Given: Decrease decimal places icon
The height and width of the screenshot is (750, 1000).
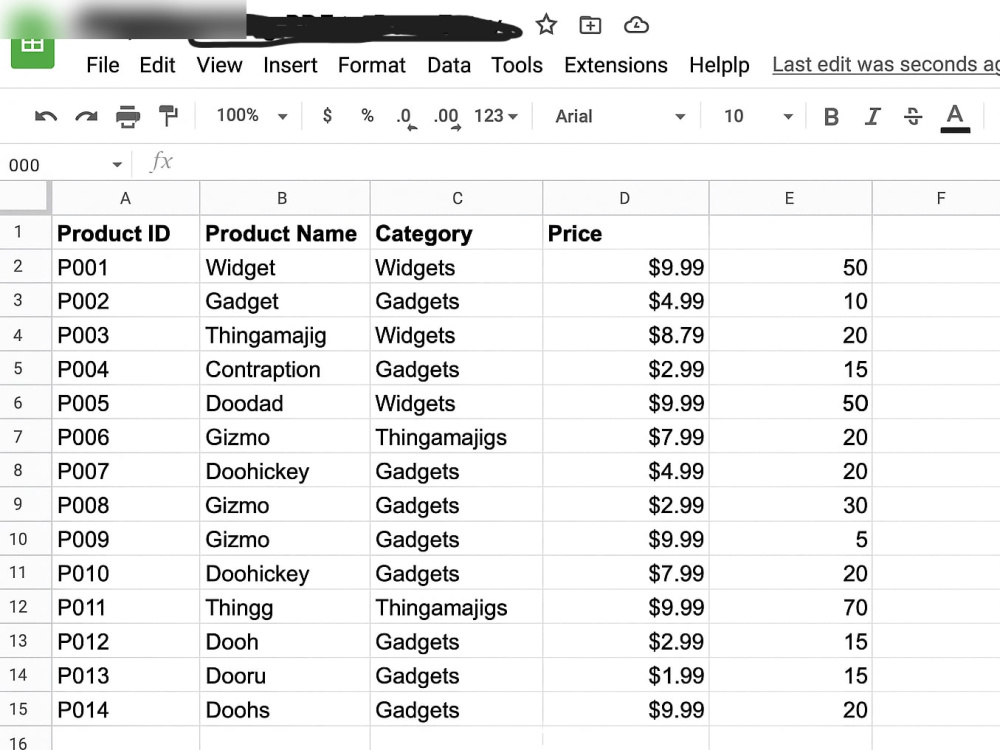Looking at the screenshot, I should pos(405,117).
